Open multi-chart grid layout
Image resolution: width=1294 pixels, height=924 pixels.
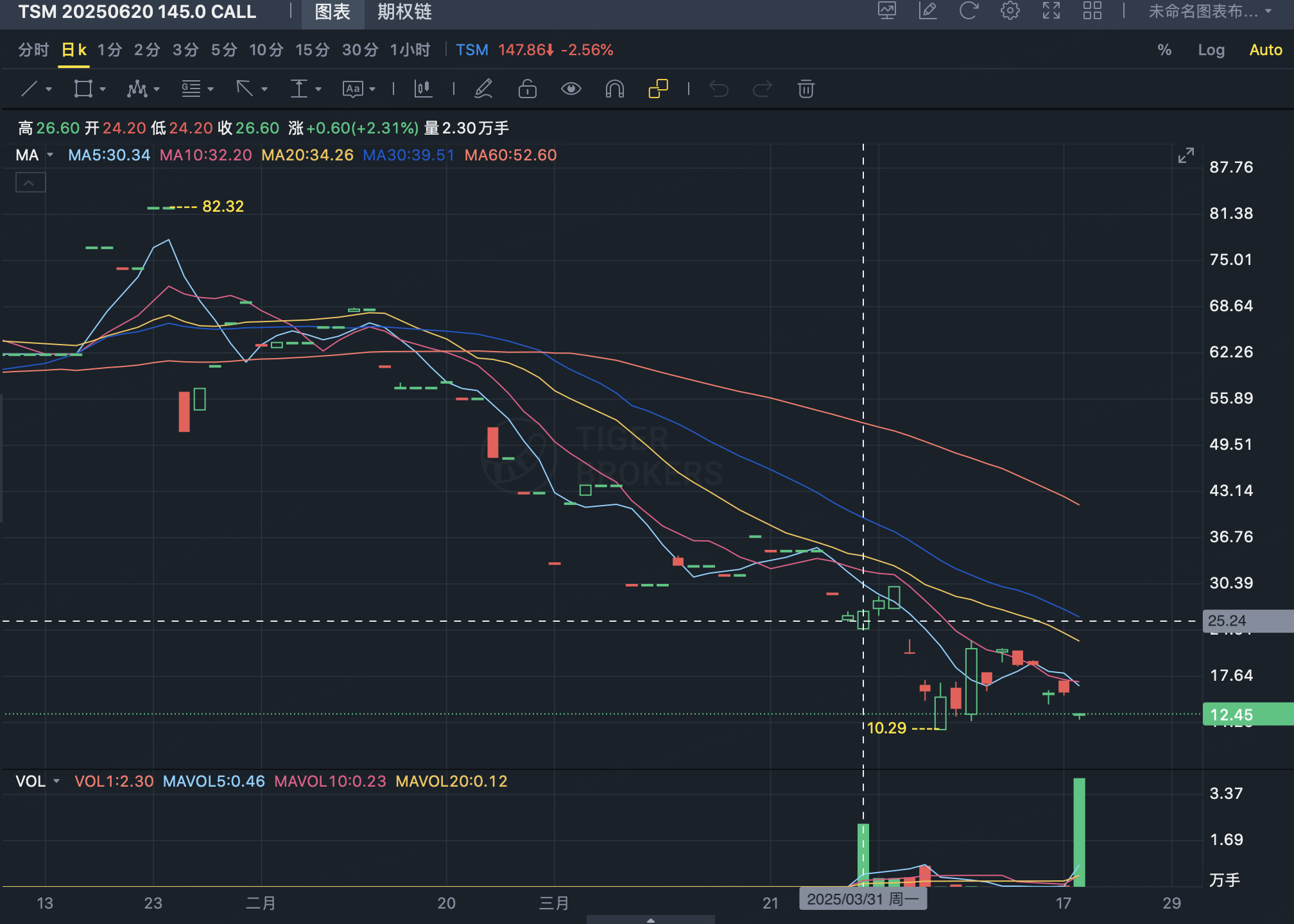tap(1092, 11)
